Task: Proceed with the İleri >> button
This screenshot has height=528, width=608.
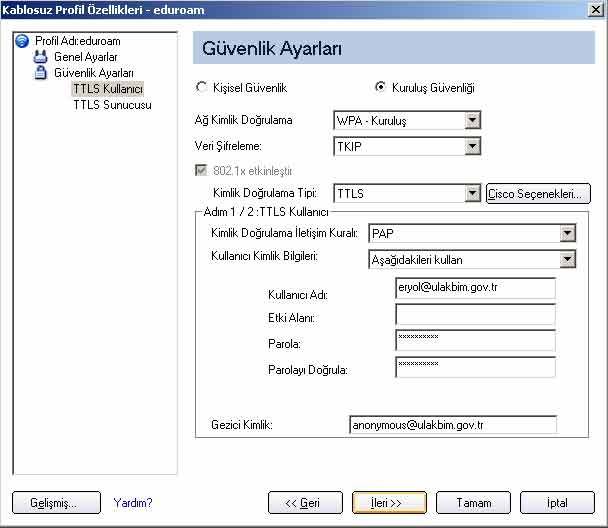Action: 389,502
